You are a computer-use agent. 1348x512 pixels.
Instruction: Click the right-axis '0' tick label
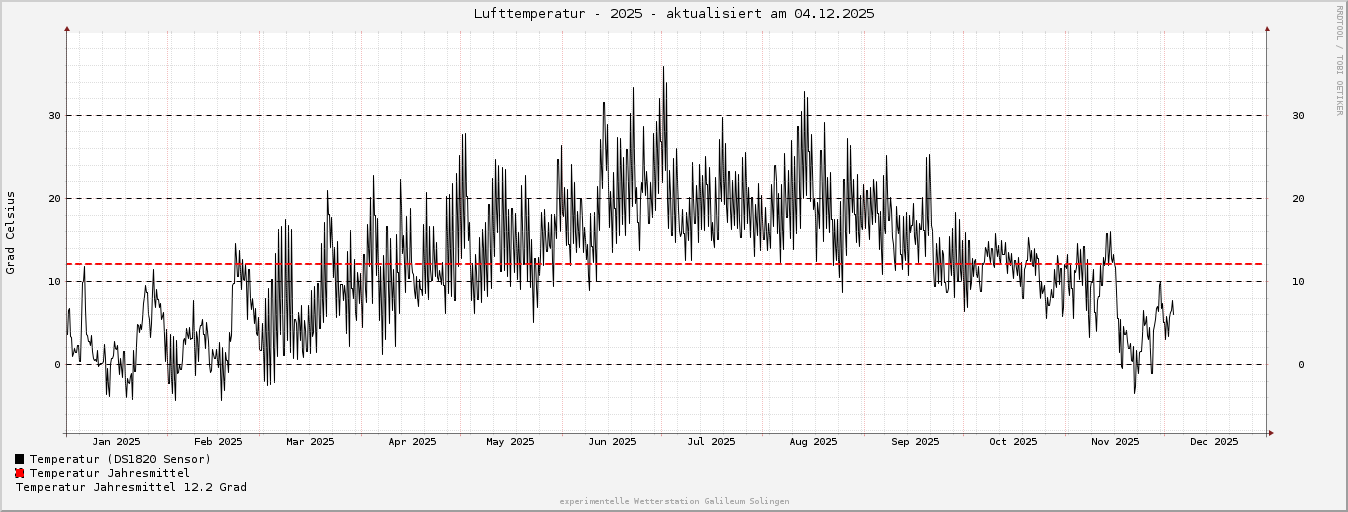click(1301, 365)
